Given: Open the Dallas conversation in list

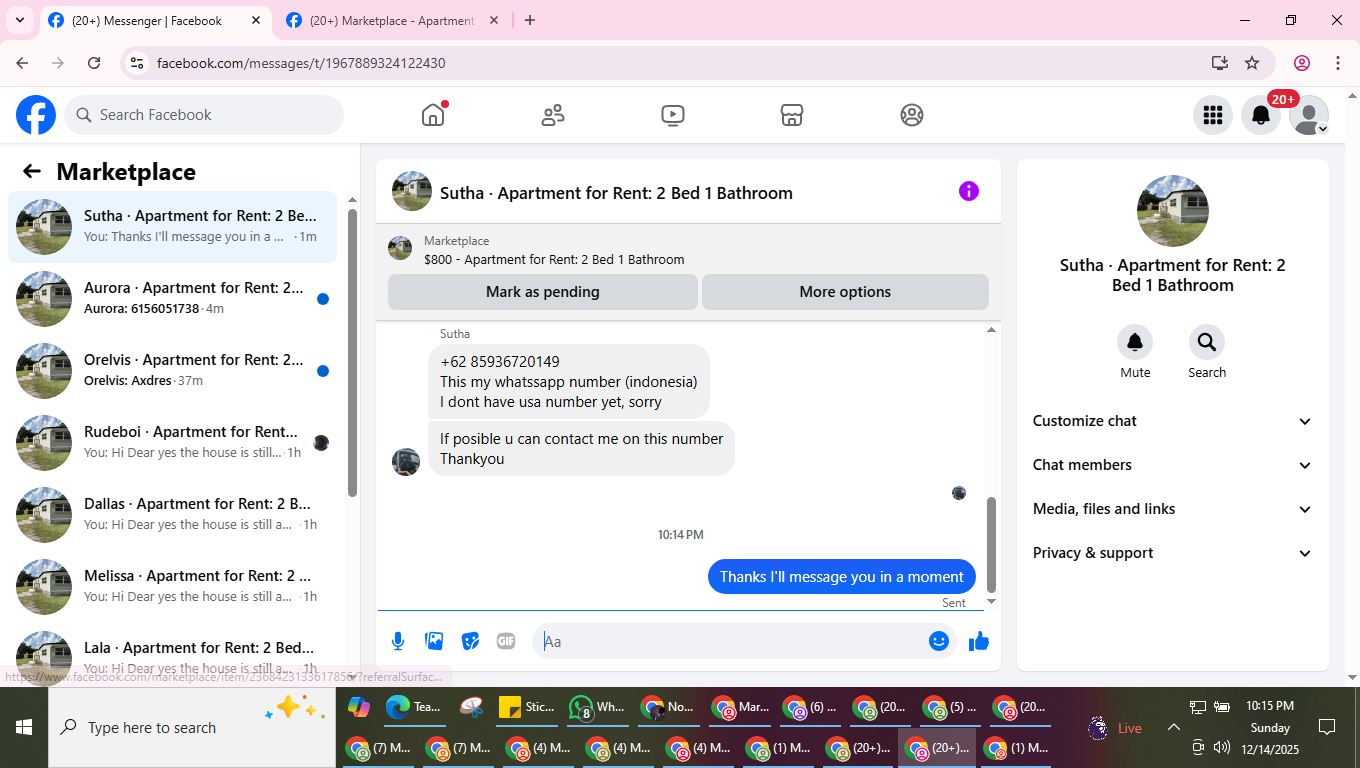Looking at the screenshot, I should point(173,515).
